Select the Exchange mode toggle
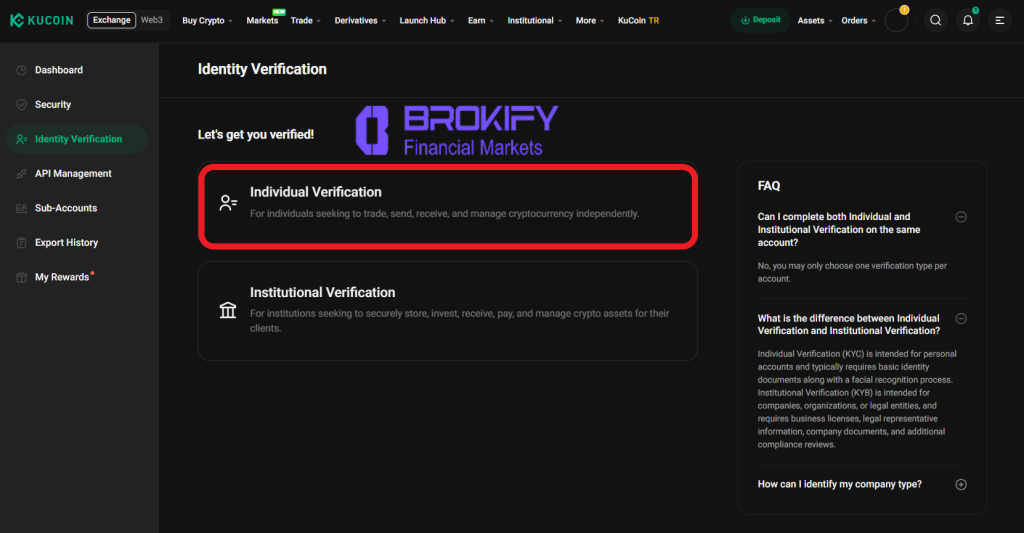Image resolution: width=1024 pixels, height=533 pixels. tap(112, 20)
